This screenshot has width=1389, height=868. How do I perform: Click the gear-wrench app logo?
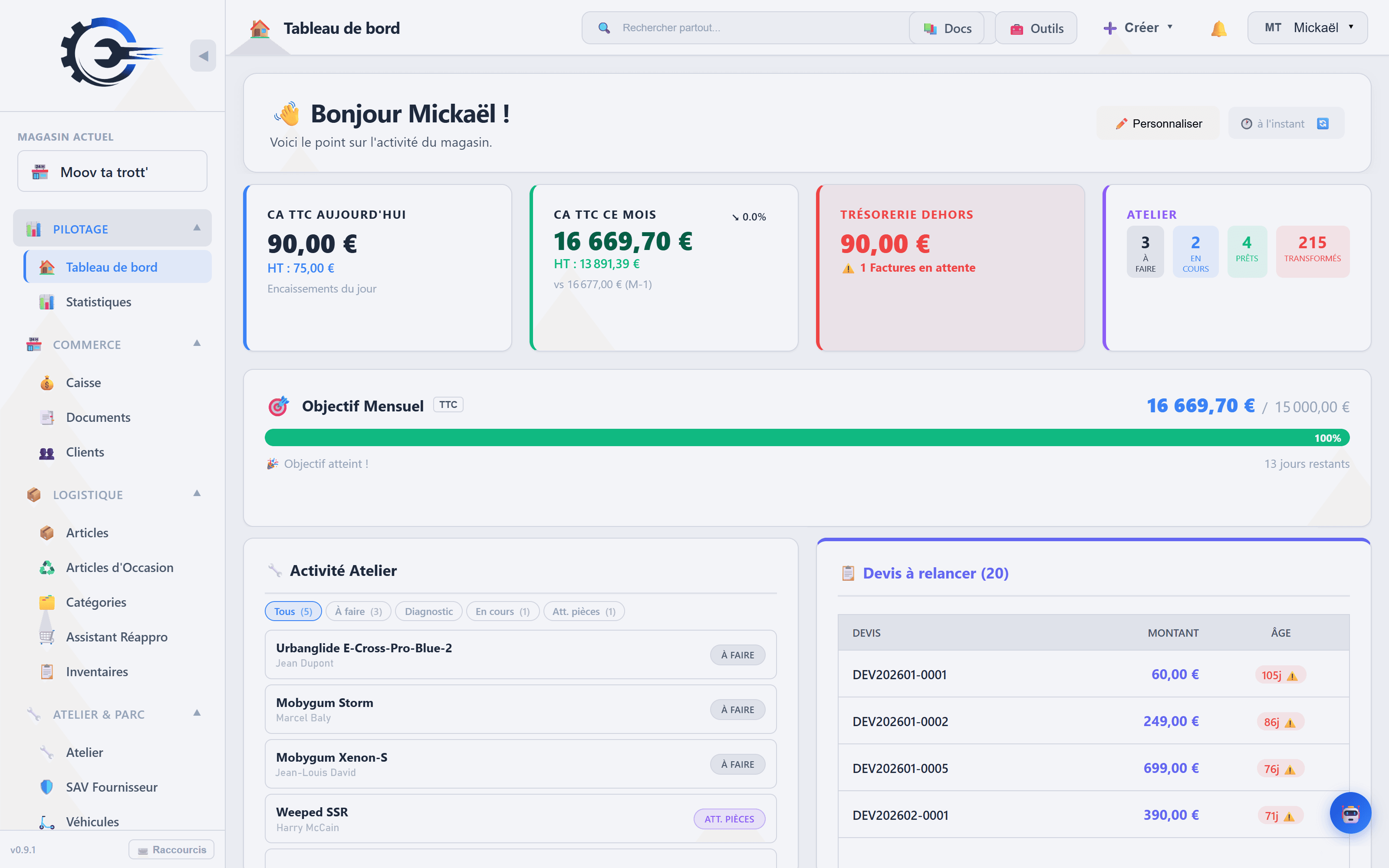(x=112, y=52)
